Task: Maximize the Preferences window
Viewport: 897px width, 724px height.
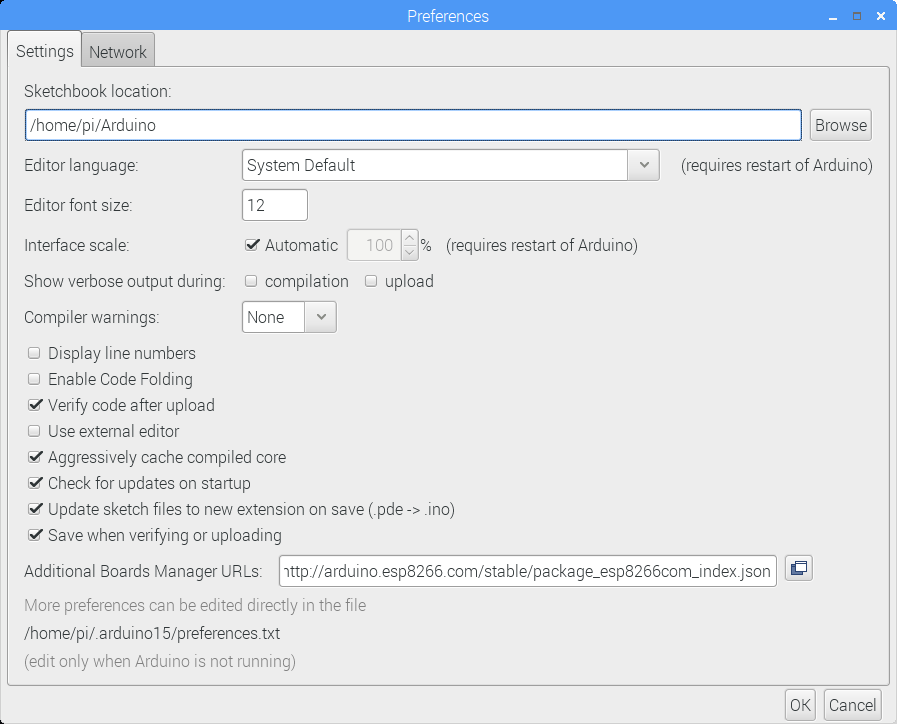Action: (857, 16)
